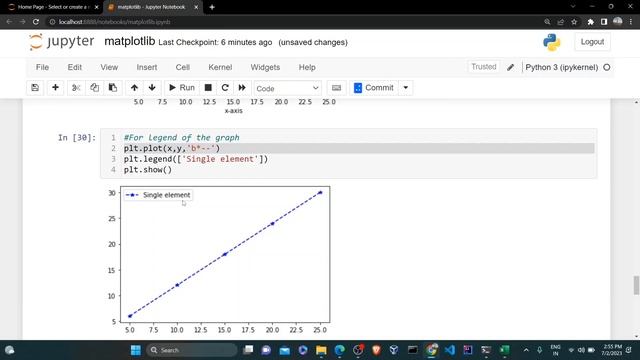
Task: Click the plot output with Single element legend
Action: pos(218,260)
